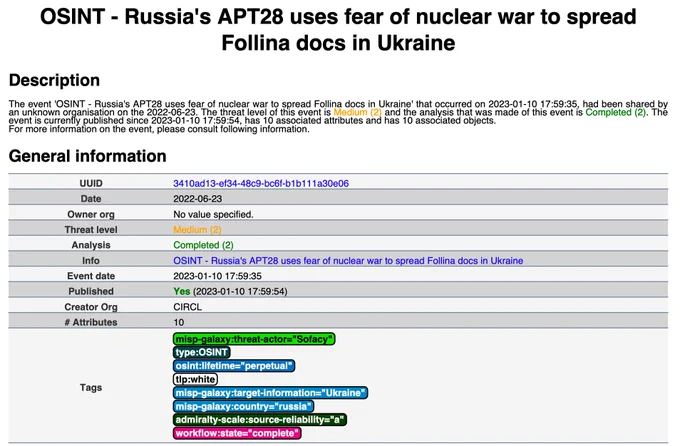Click the Date value 2022-06-23 in the table
The width and height of the screenshot is (680, 446).
[197, 199]
